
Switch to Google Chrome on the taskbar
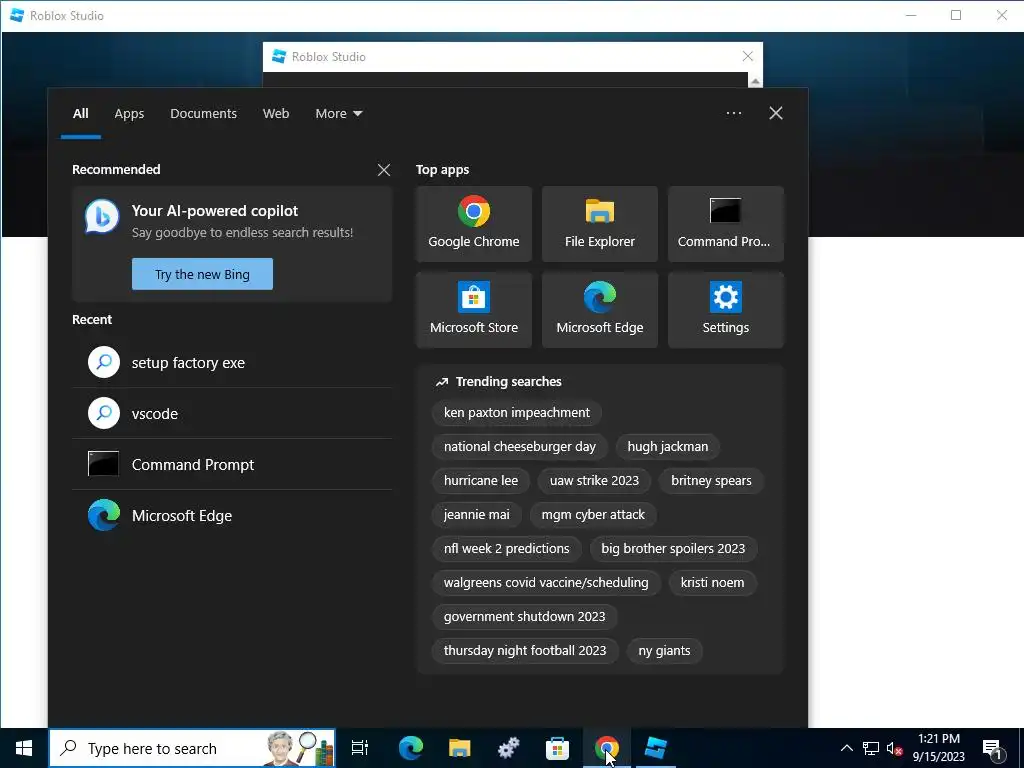click(x=607, y=748)
